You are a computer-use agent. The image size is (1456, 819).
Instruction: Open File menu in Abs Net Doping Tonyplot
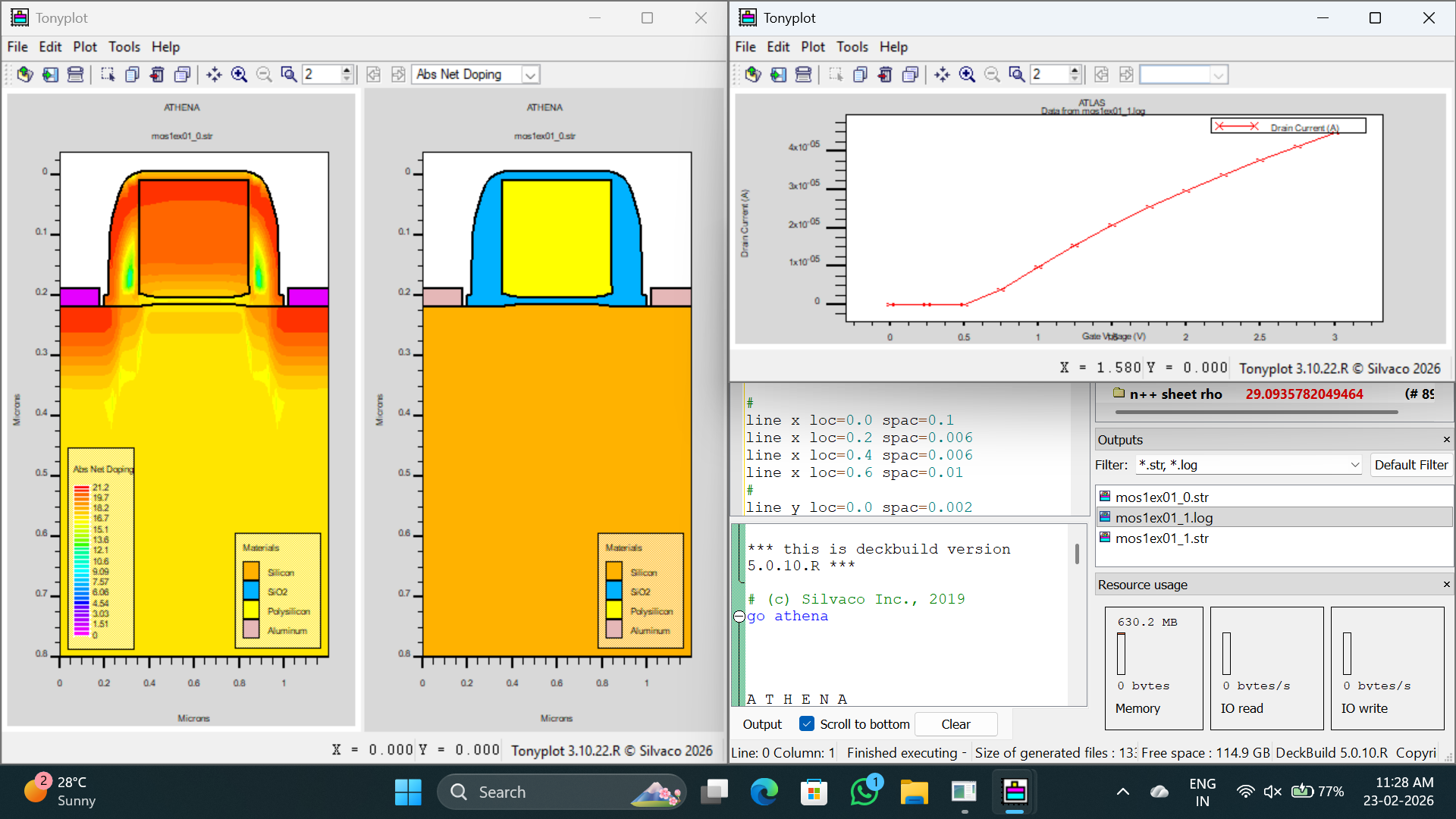tap(17, 47)
